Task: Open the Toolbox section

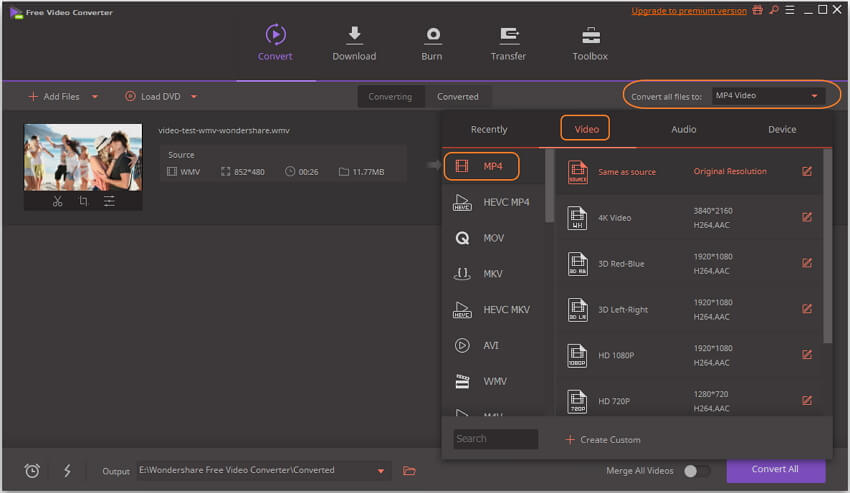Action: pyautogui.click(x=590, y=42)
